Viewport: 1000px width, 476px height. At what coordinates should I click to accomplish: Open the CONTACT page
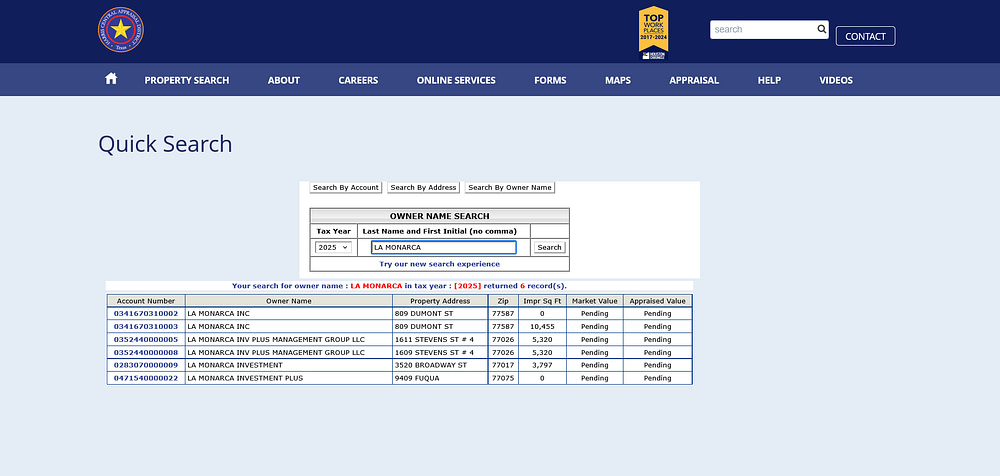[865, 36]
